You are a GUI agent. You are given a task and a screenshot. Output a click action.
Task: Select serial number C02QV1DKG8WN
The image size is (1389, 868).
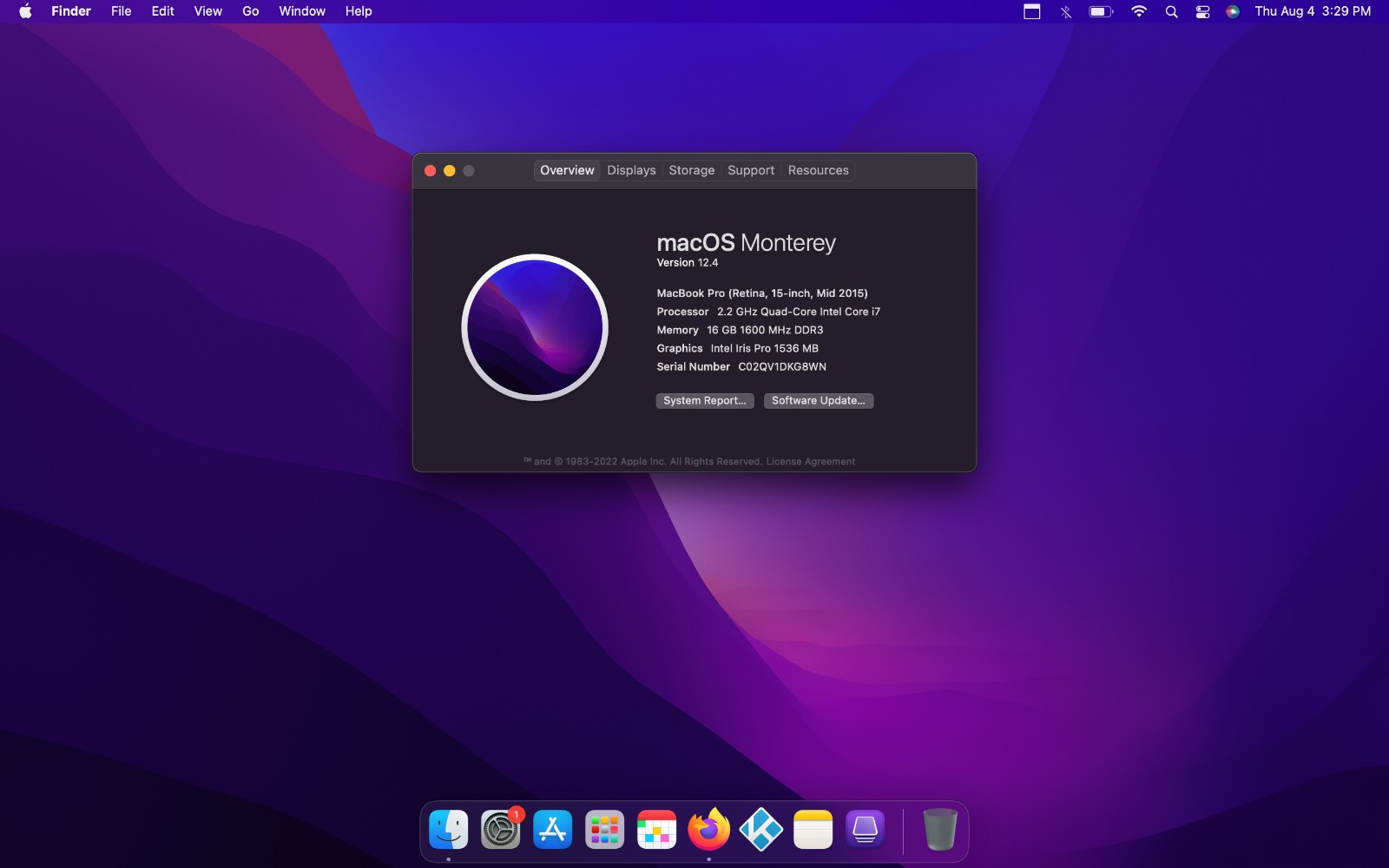[x=782, y=367]
